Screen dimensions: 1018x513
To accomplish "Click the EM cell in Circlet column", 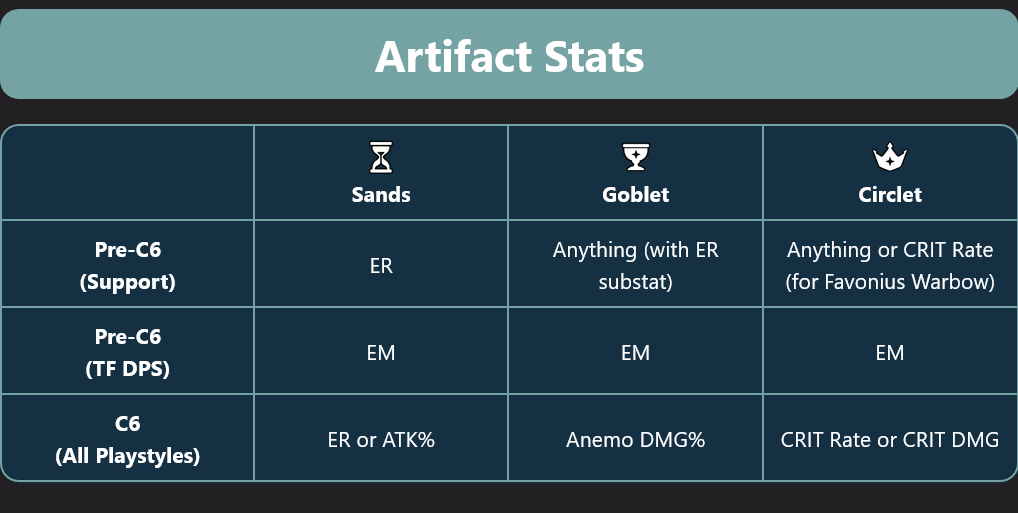I will tap(890, 352).
